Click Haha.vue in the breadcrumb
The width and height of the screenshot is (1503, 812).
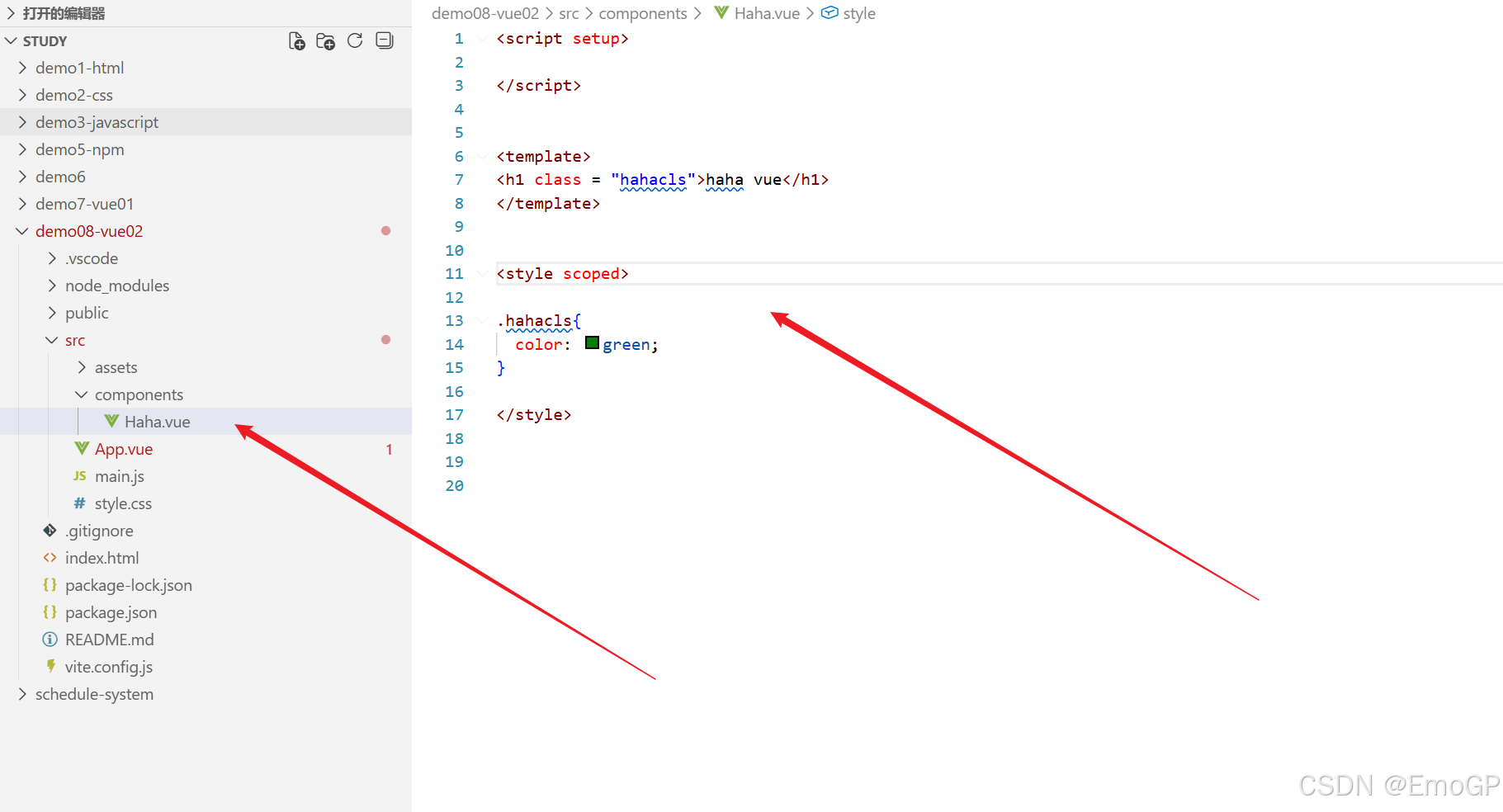(767, 13)
